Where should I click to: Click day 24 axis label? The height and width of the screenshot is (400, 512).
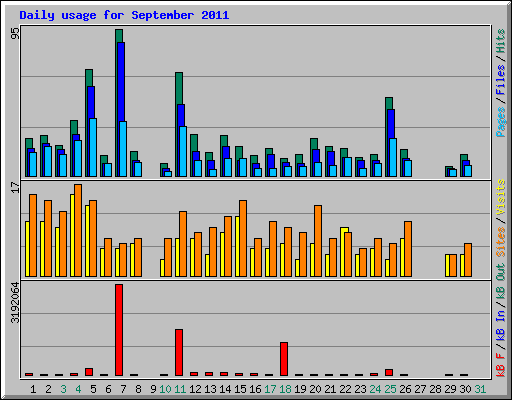375,389
